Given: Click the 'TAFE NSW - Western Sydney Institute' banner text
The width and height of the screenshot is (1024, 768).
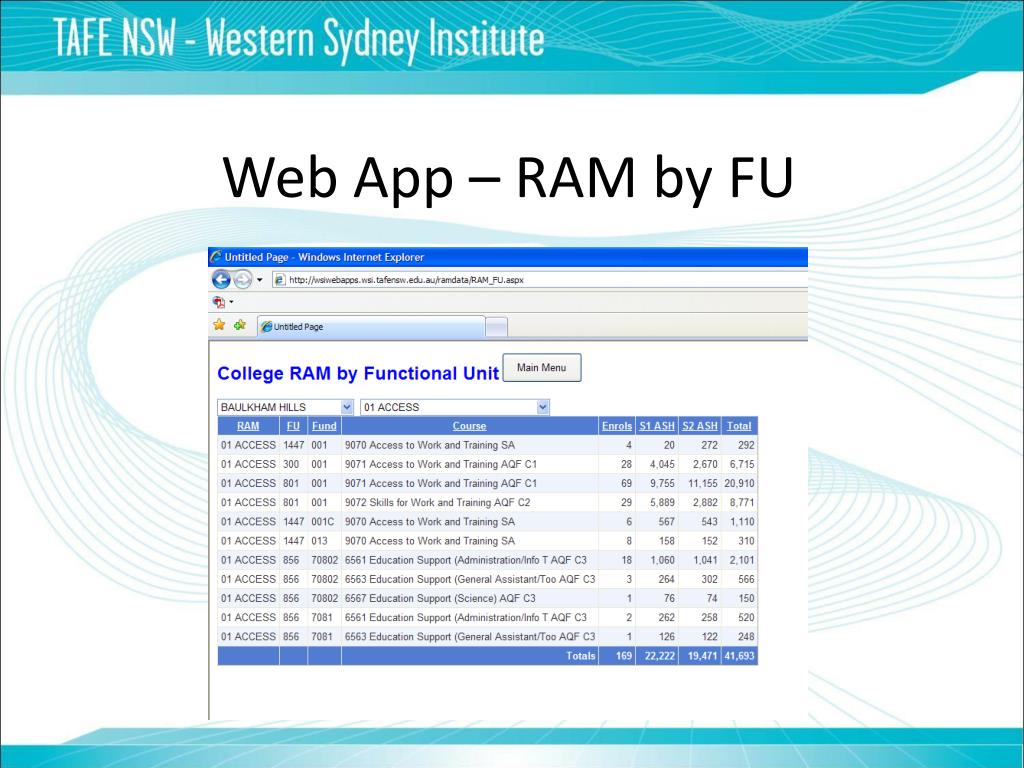Looking at the screenshot, I should tap(298, 40).
